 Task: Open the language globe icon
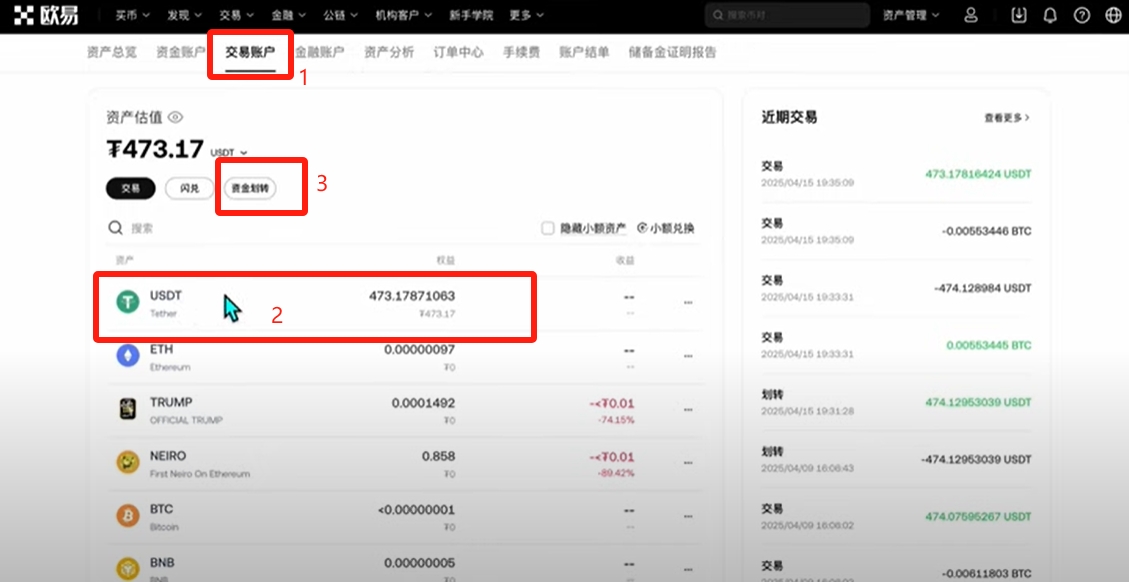[1112, 15]
